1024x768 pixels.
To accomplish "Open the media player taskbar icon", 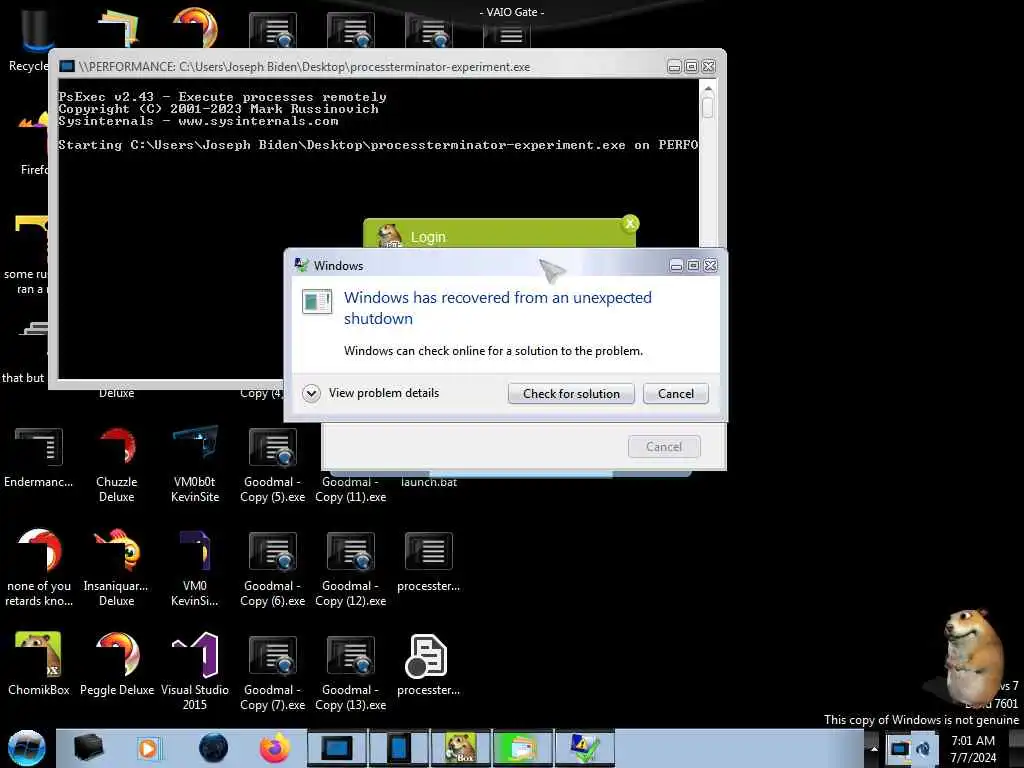I will pyautogui.click(x=148, y=748).
